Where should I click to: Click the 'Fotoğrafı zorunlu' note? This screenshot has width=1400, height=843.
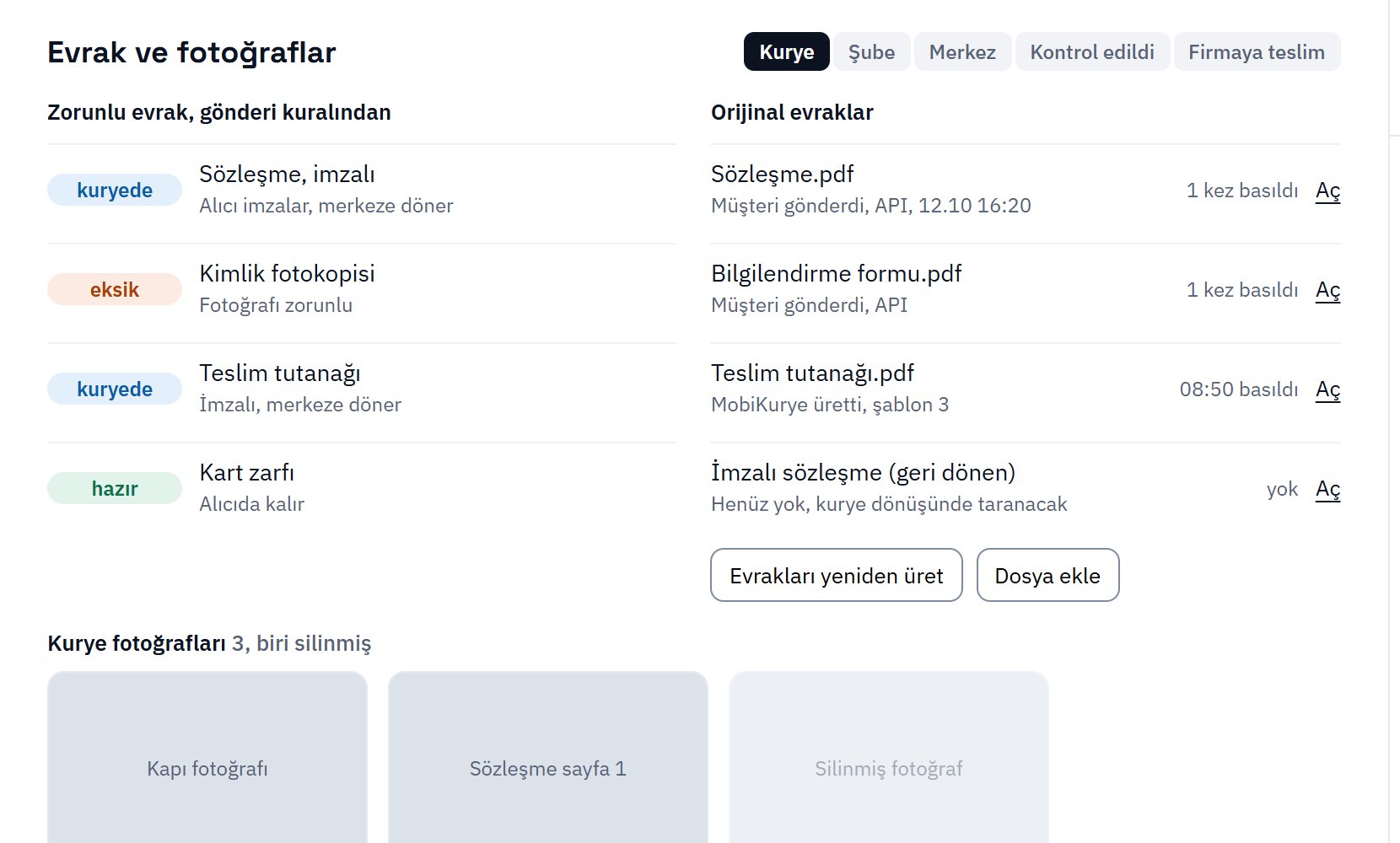pyautogui.click(x=276, y=305)
